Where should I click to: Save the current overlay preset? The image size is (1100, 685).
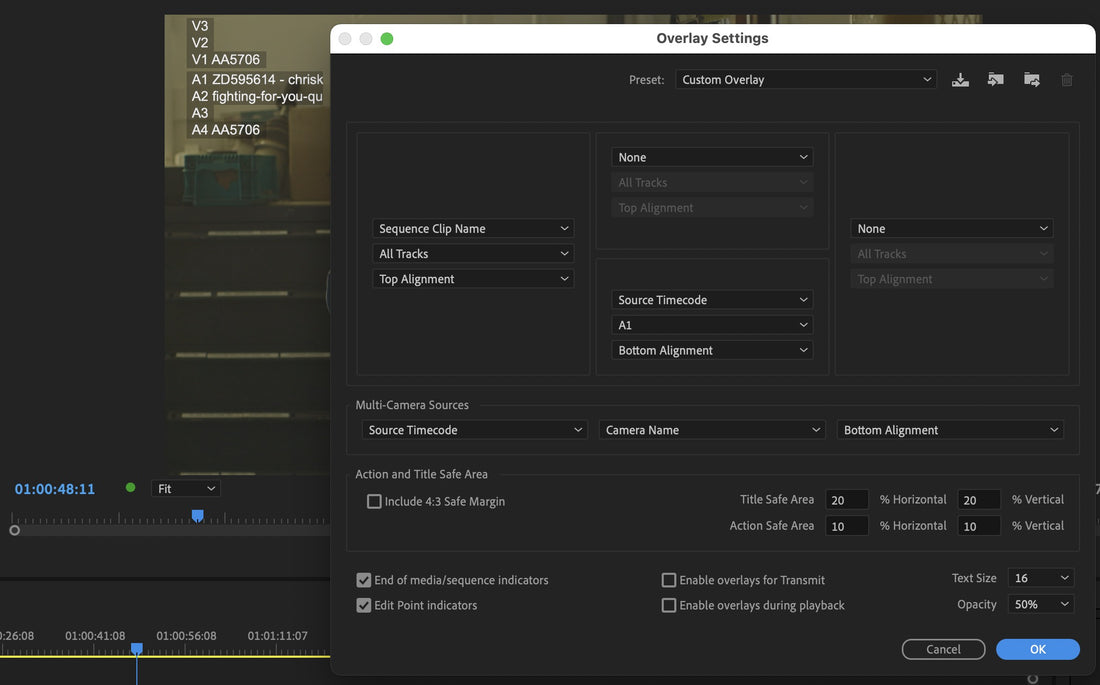[x=960, y=79]
